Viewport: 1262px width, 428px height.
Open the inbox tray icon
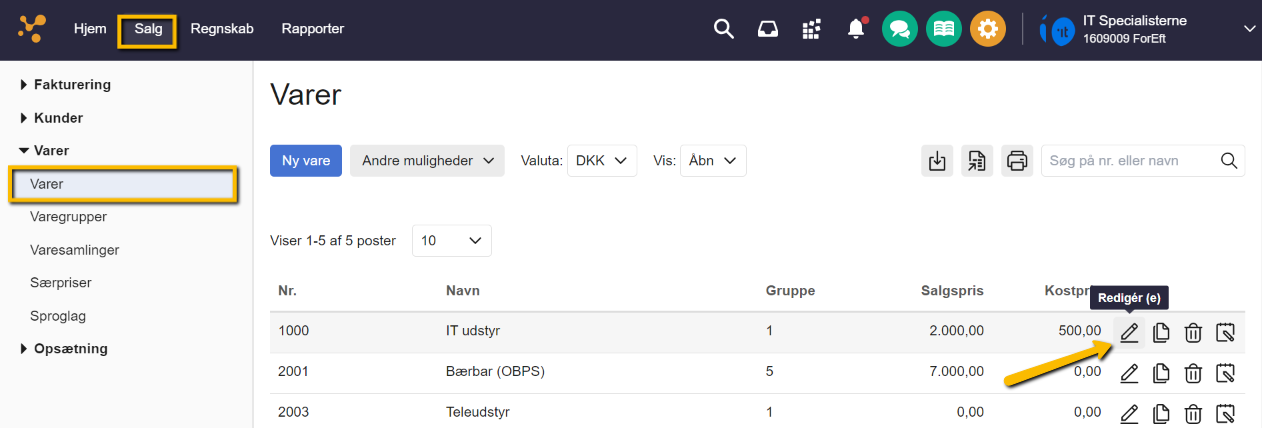pos(768,29)
